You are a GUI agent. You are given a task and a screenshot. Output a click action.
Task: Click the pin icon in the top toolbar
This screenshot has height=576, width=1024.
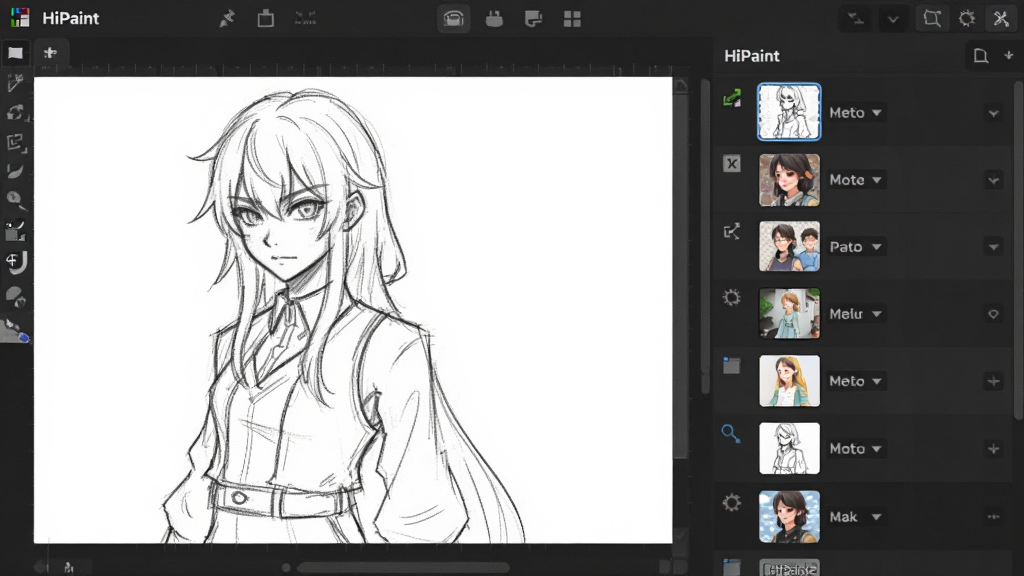(227, 19)
